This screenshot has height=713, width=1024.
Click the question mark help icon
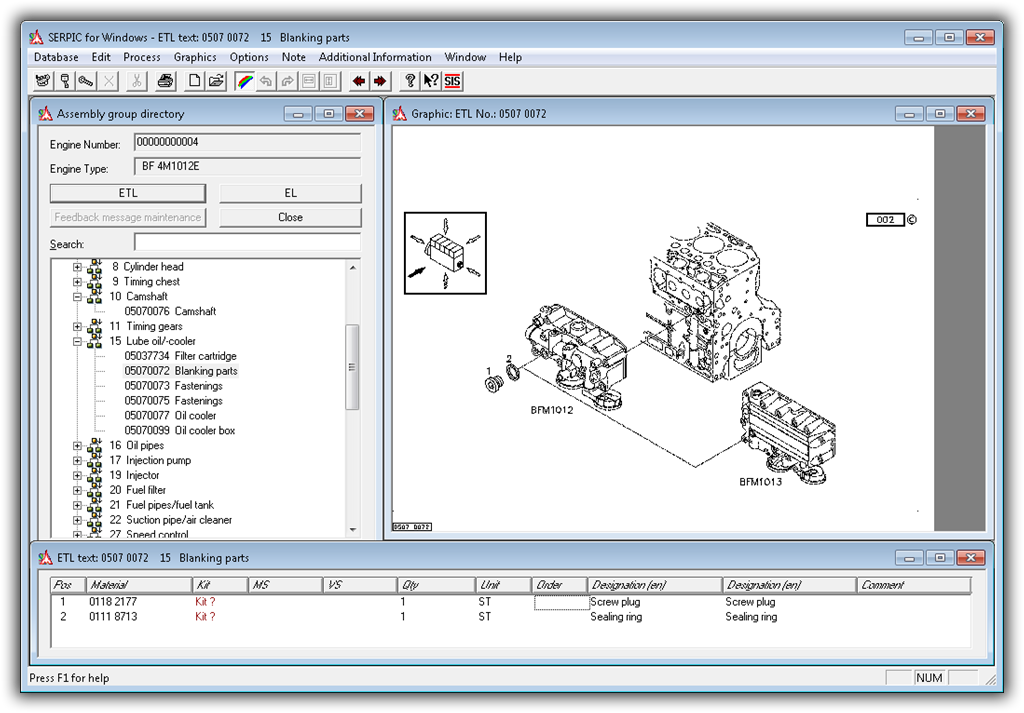[409, 81]
